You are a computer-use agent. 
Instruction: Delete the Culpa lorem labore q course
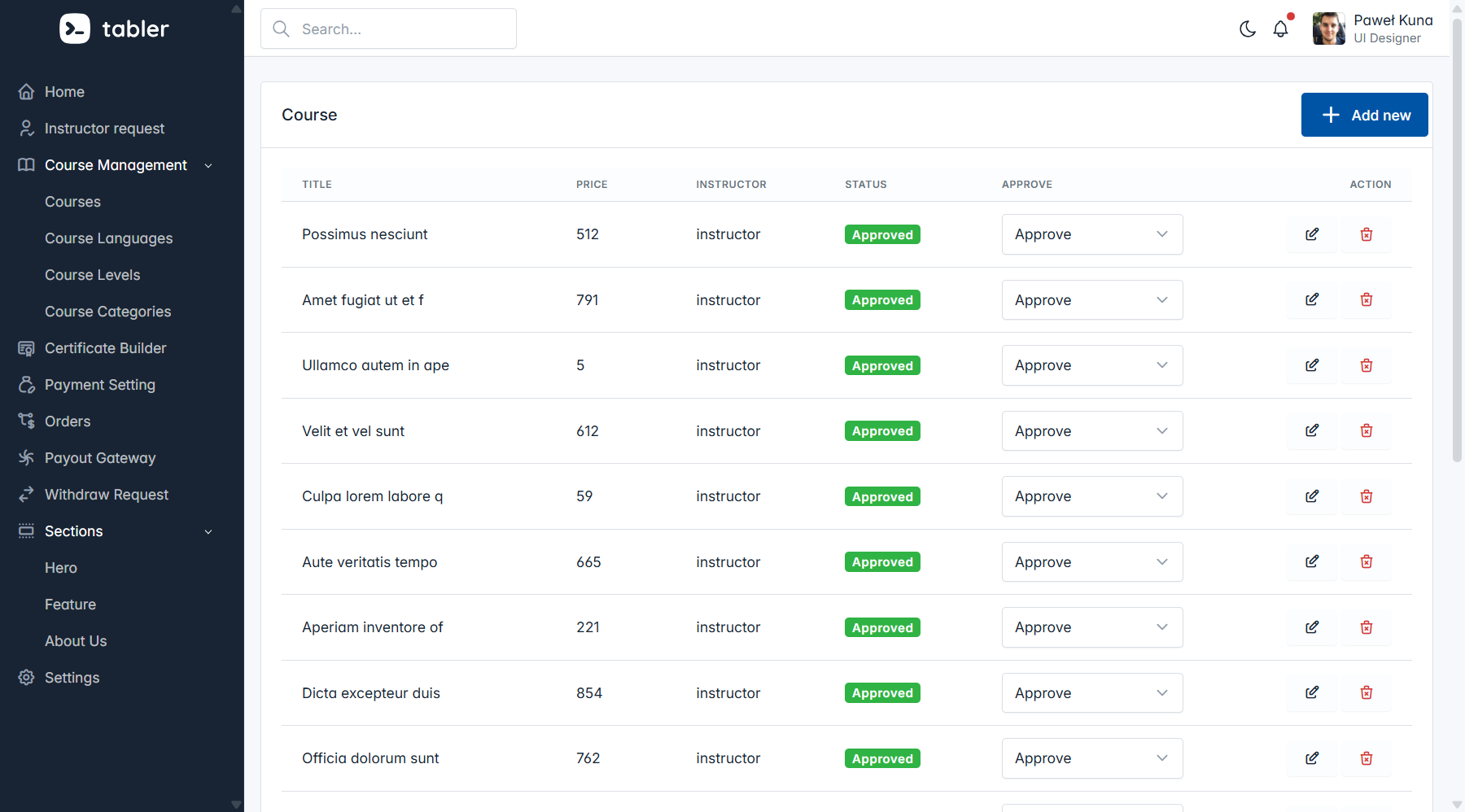(x=1367, y=496)
